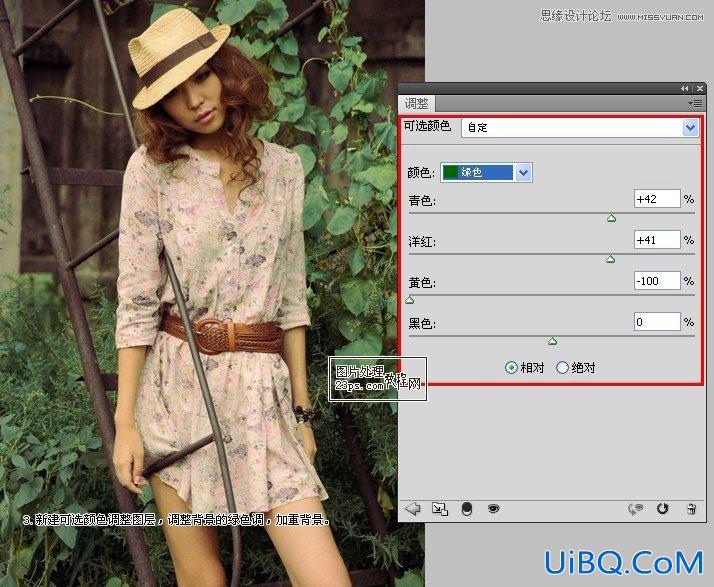Viewport: 714px width, 587px height.
Task: Click the 黑色 slider handle
Action: pos(552,341)
